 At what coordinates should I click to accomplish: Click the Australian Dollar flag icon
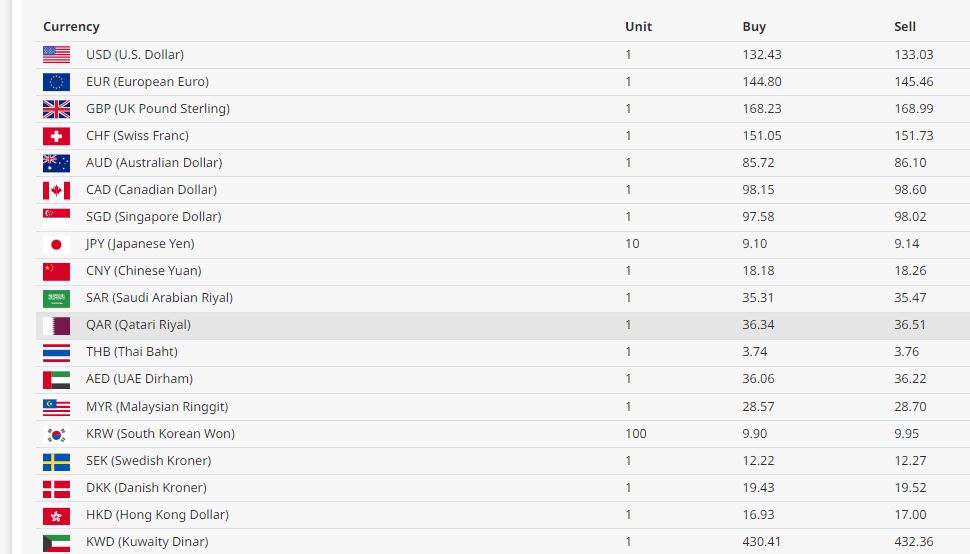click(x=56, y=163)
